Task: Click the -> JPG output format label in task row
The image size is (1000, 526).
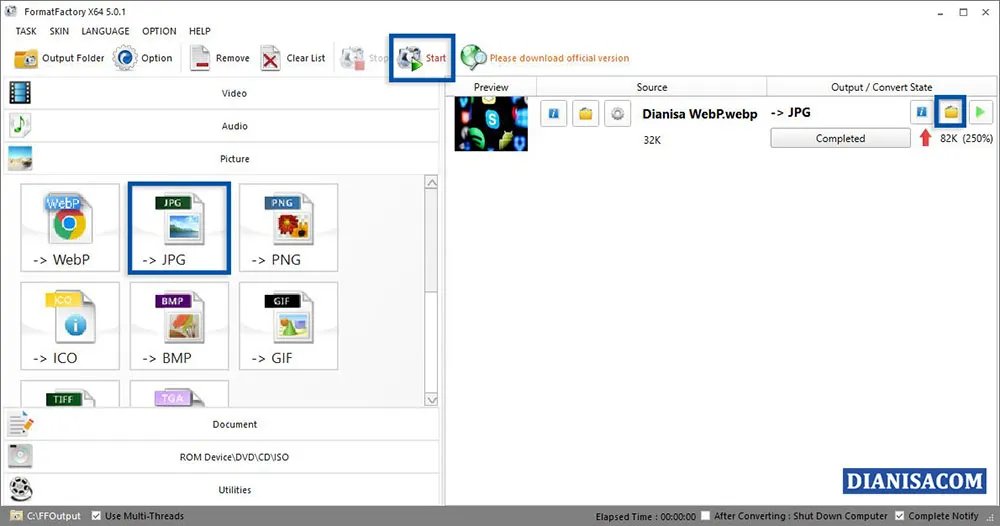Action: tap(791, 113)
